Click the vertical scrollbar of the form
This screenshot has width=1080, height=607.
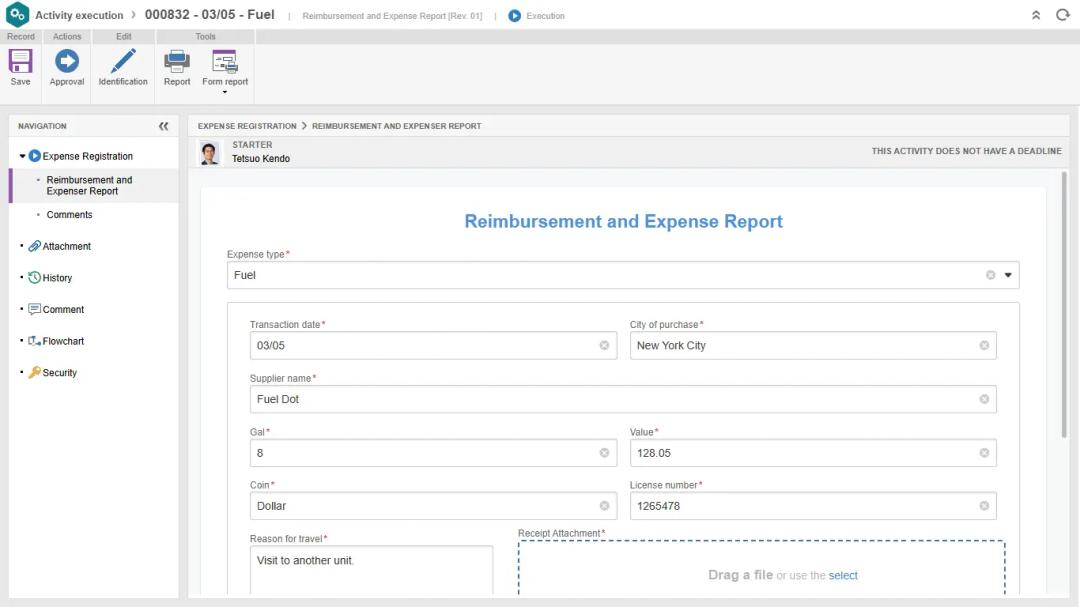[x=1063, y=300]
